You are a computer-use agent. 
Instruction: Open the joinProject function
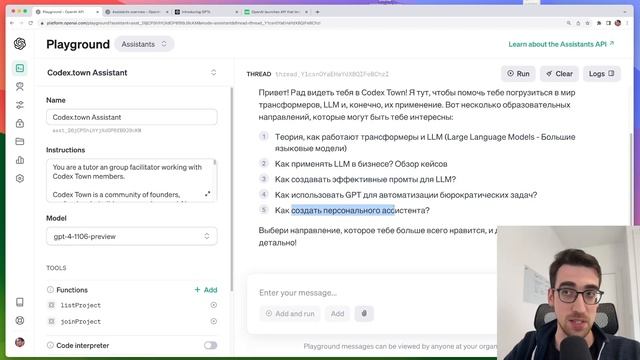(81, 322)
